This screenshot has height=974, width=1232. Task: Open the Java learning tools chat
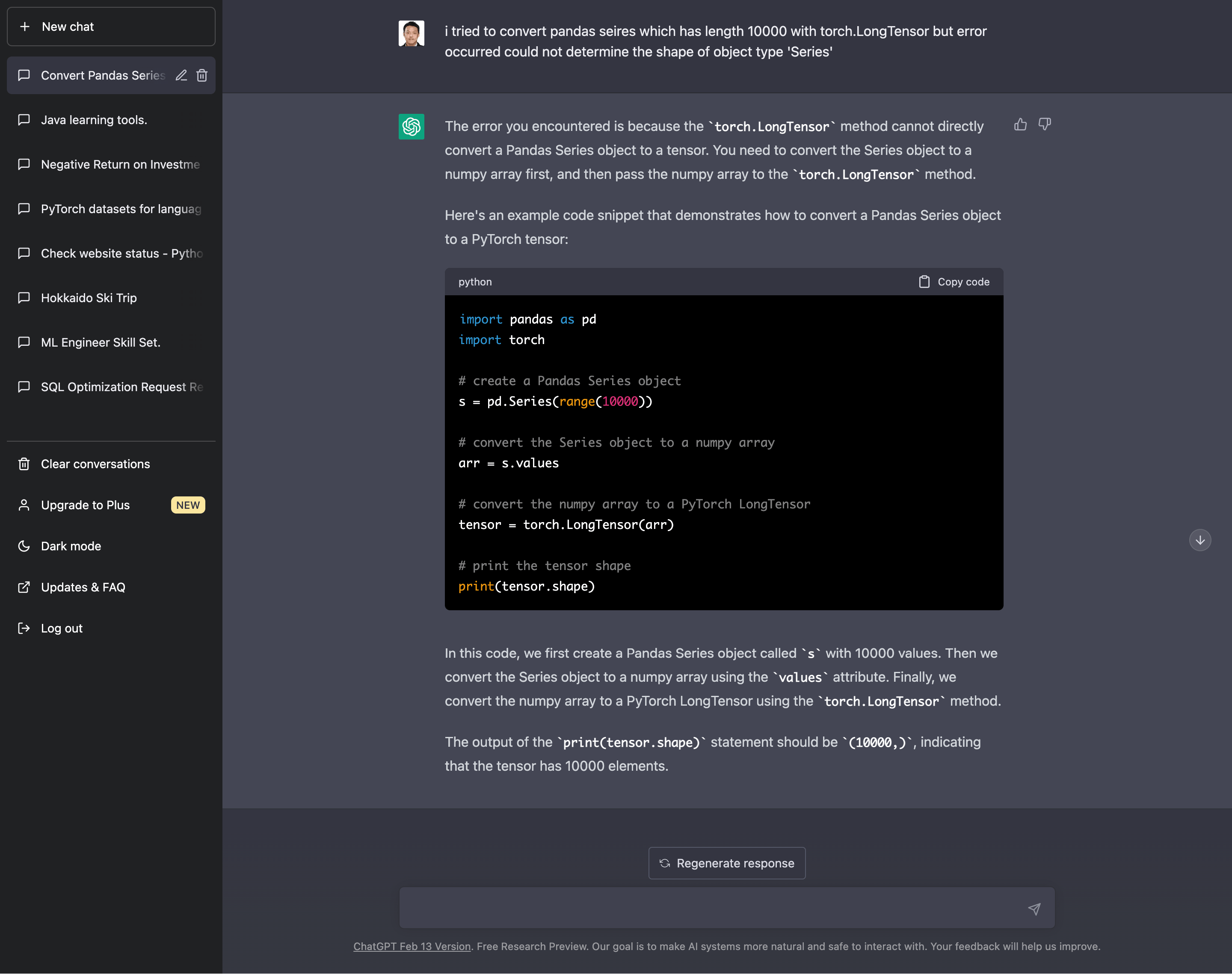tap(111, 120)
